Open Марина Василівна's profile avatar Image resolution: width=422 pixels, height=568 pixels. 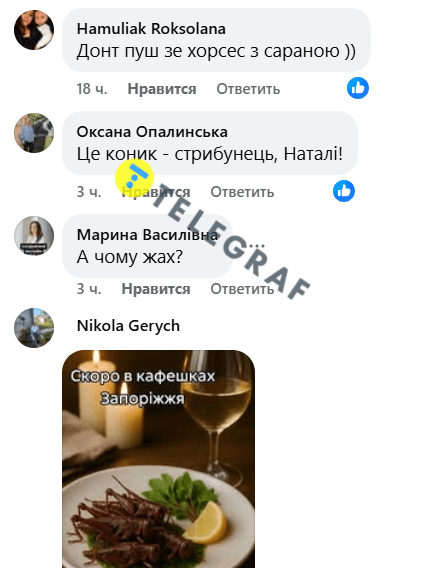click(34, 236)
